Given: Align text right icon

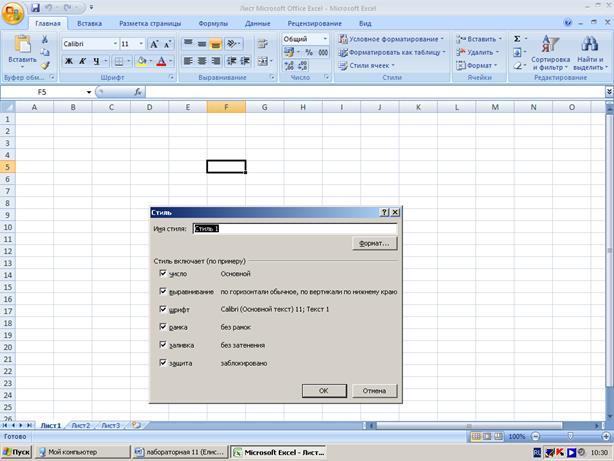Looking at the screenshot, I should pos(216,61).
